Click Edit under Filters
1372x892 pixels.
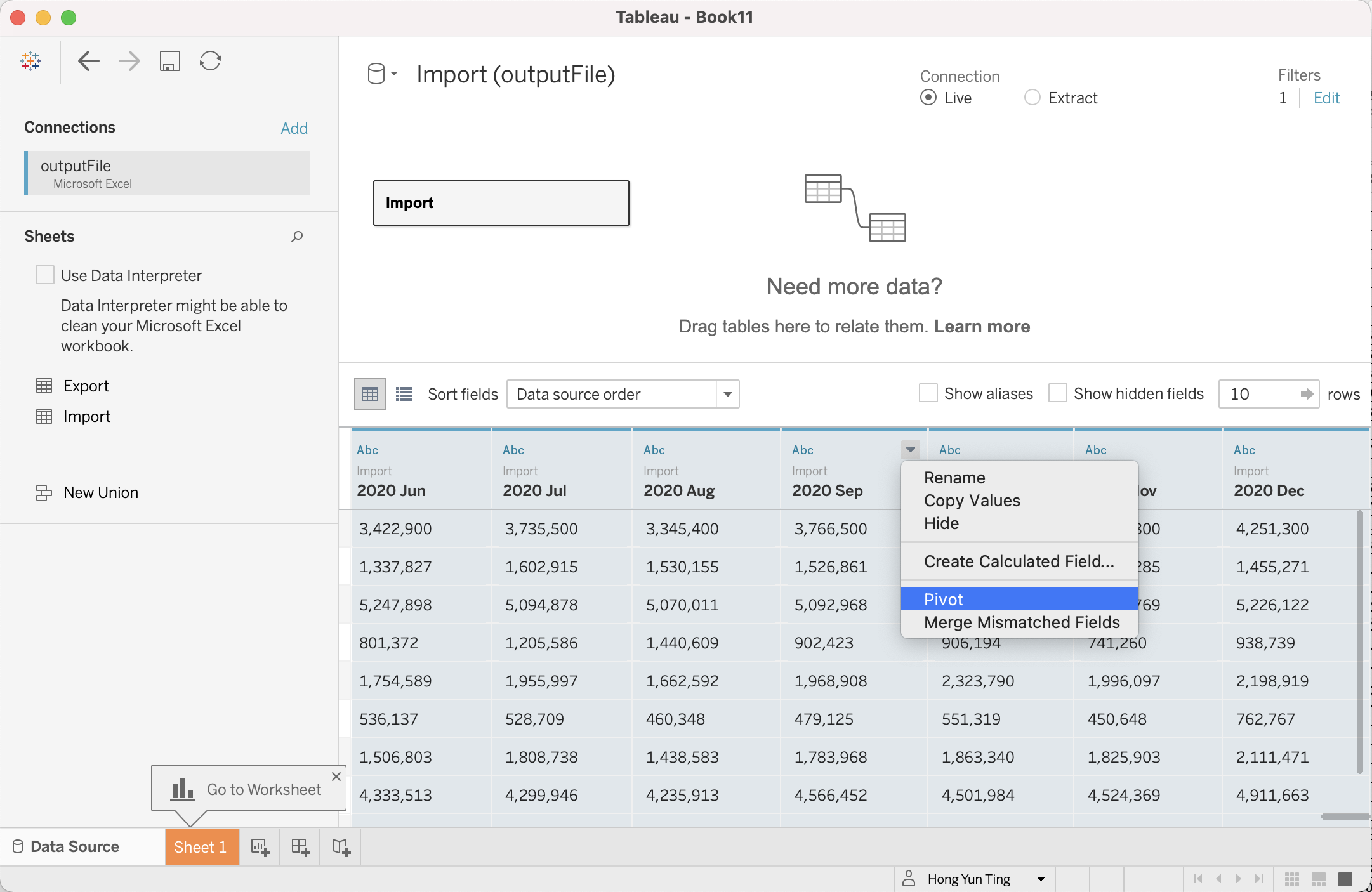tap(1326, 98)
